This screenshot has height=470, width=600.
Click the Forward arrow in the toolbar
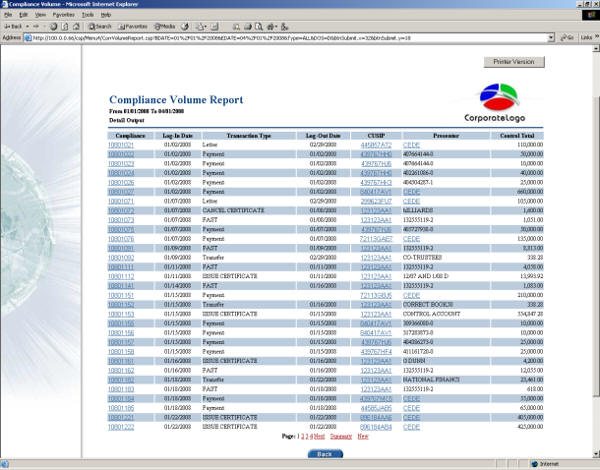36,26
